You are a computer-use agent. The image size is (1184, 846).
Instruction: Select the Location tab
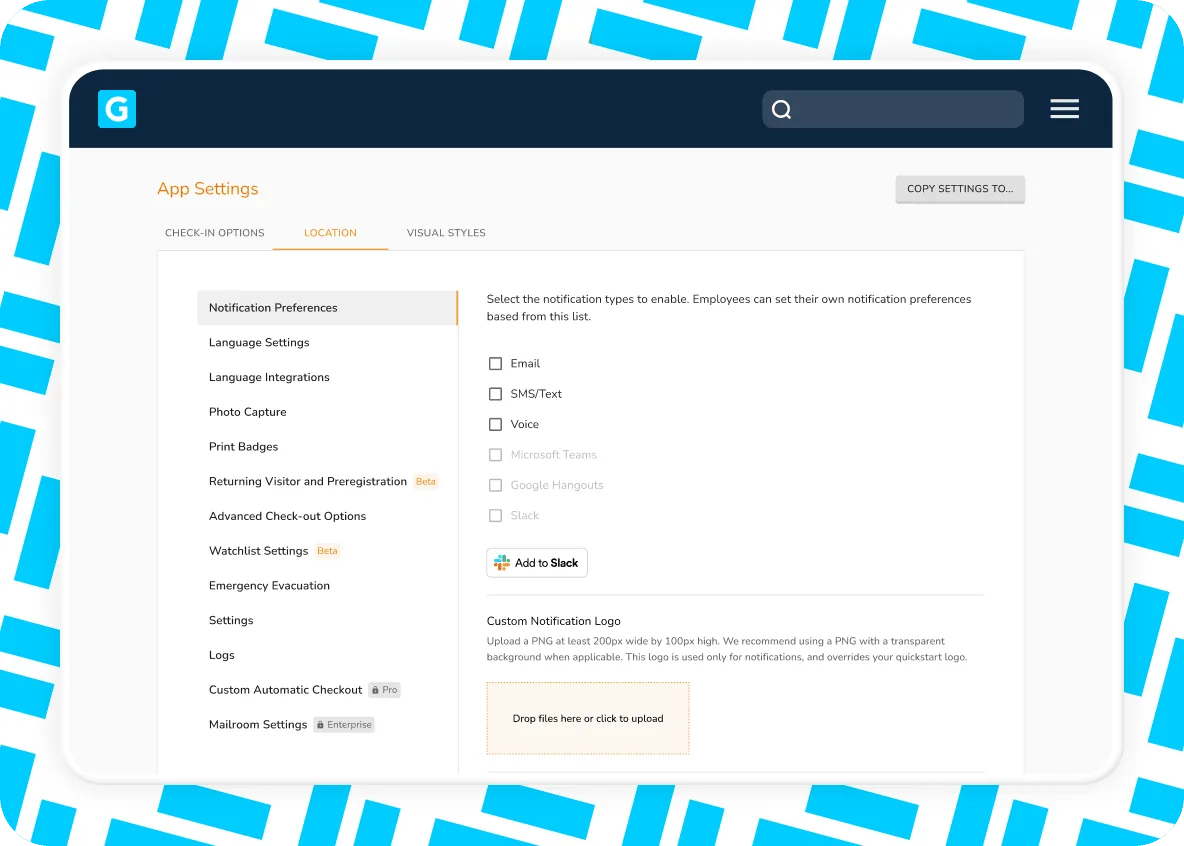coord(330,233)
